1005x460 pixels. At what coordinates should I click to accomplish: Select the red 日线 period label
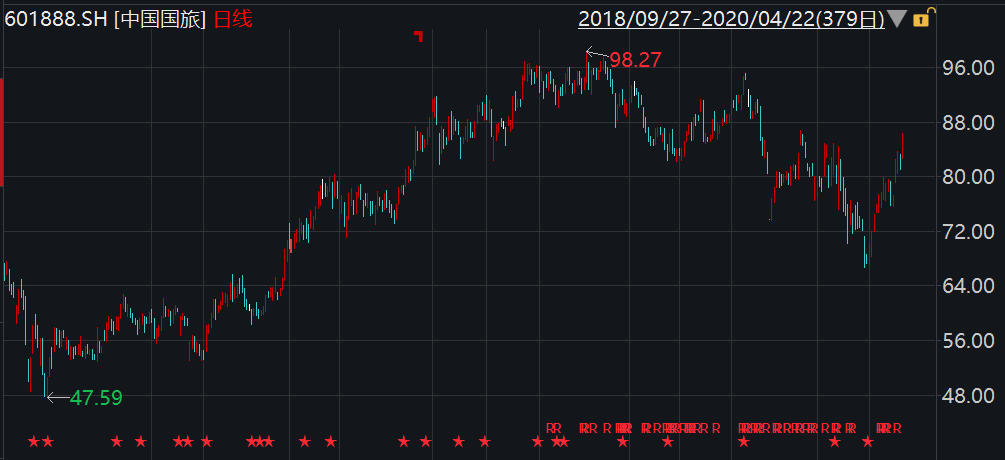(x=234, y=19)
